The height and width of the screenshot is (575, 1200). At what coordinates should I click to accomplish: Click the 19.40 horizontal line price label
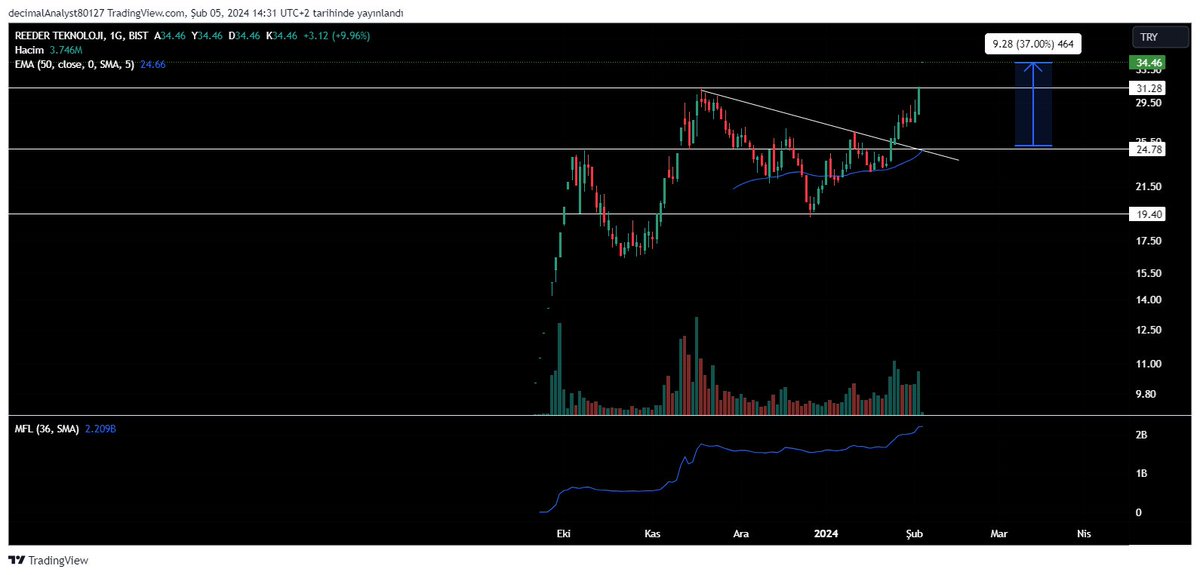[x=1147, y=214]
